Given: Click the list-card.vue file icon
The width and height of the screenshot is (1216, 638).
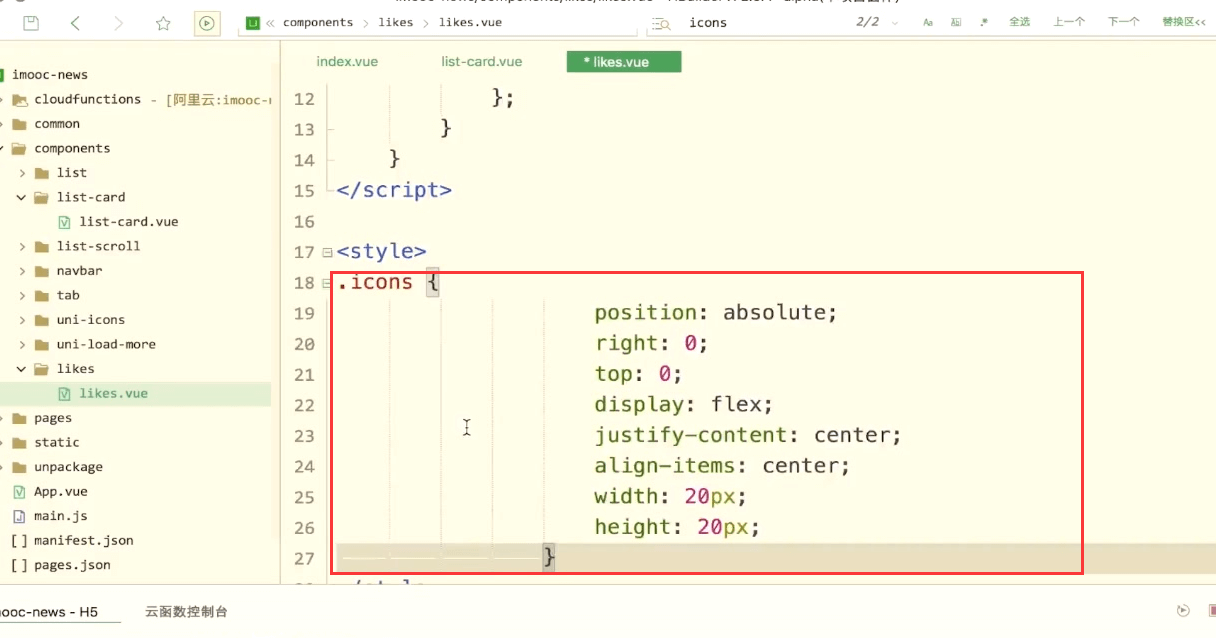Looking at the screenshot, I should pos(64,222).
